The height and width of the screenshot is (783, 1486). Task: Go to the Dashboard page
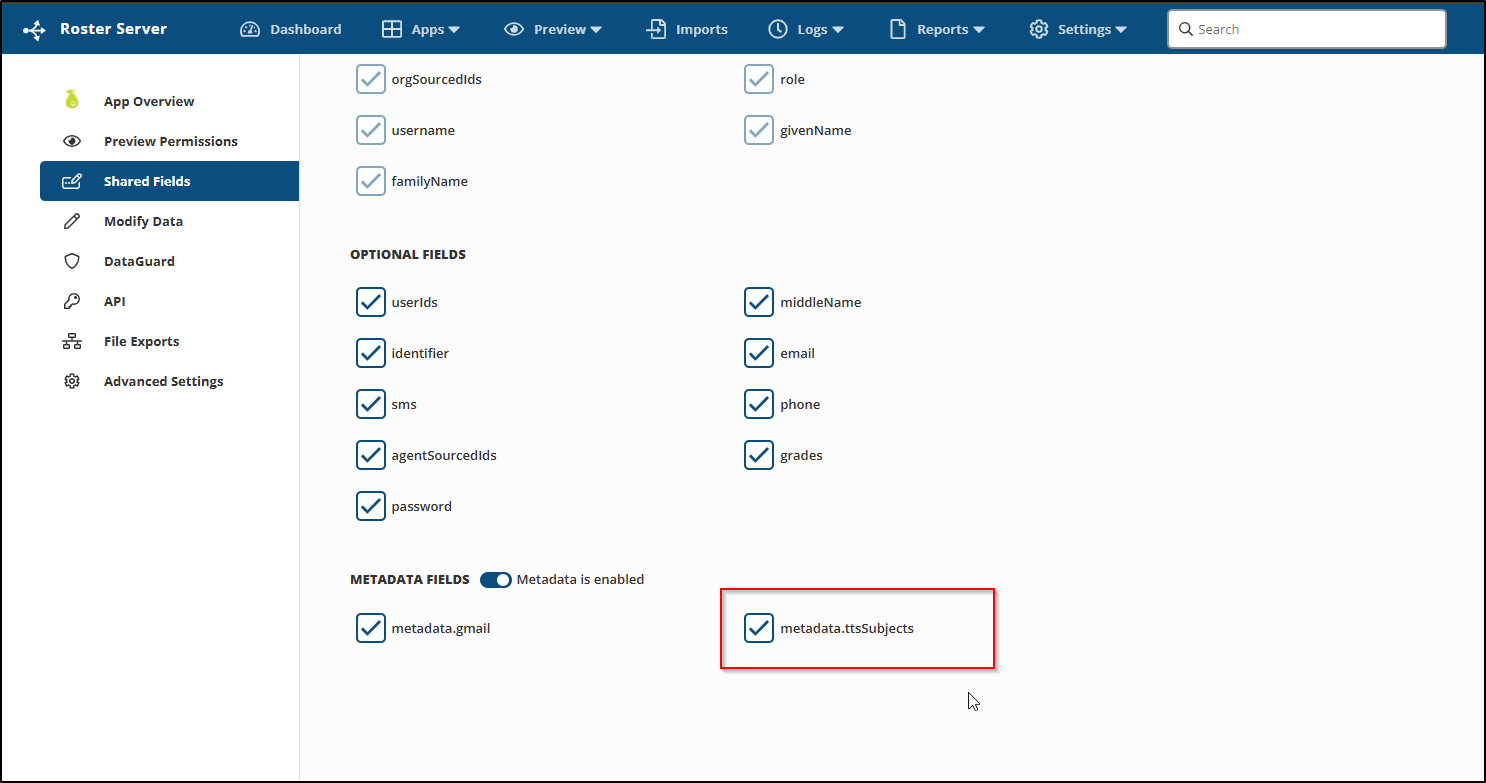291,29
